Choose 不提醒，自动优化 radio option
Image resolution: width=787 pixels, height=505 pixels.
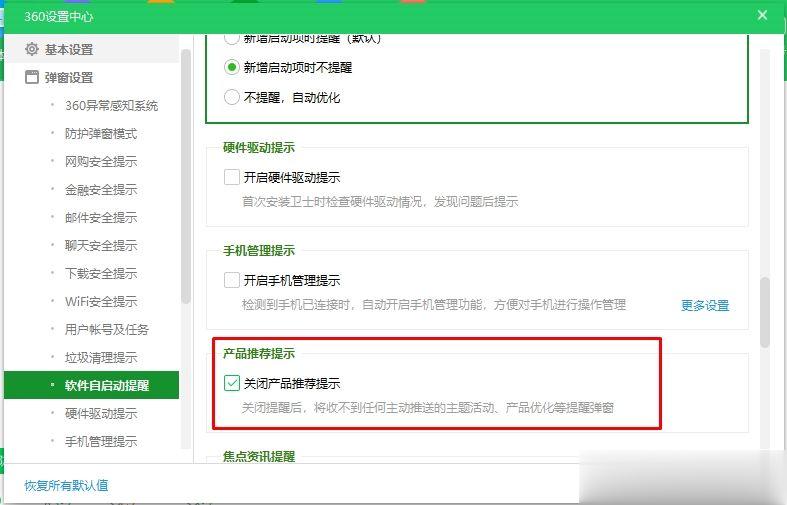pyautogui.click(x=231, y=97)
